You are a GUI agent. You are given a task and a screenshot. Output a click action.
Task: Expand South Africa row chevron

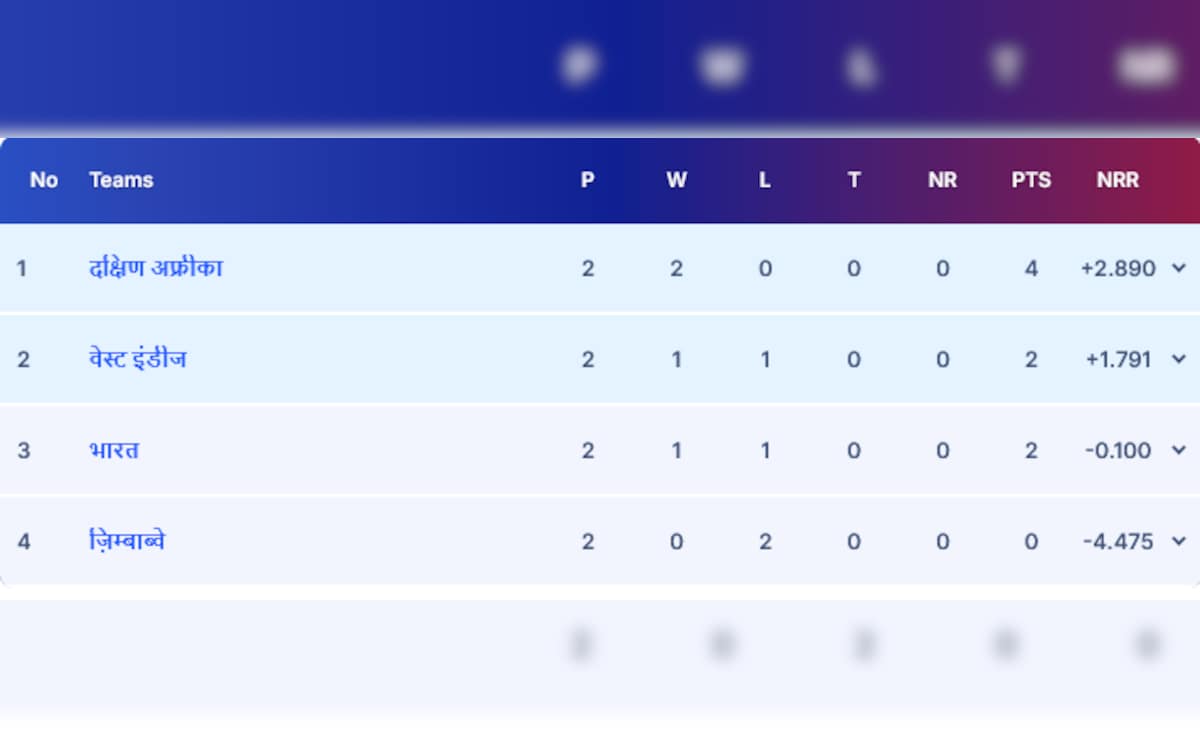(1179, 268)
